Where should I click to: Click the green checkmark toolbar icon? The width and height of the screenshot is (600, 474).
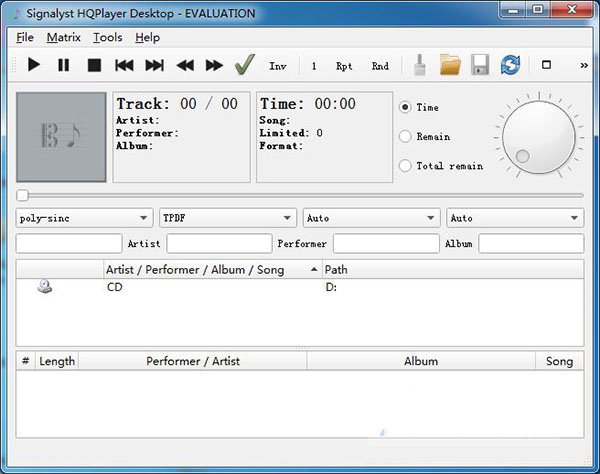[x=245, y=65]
